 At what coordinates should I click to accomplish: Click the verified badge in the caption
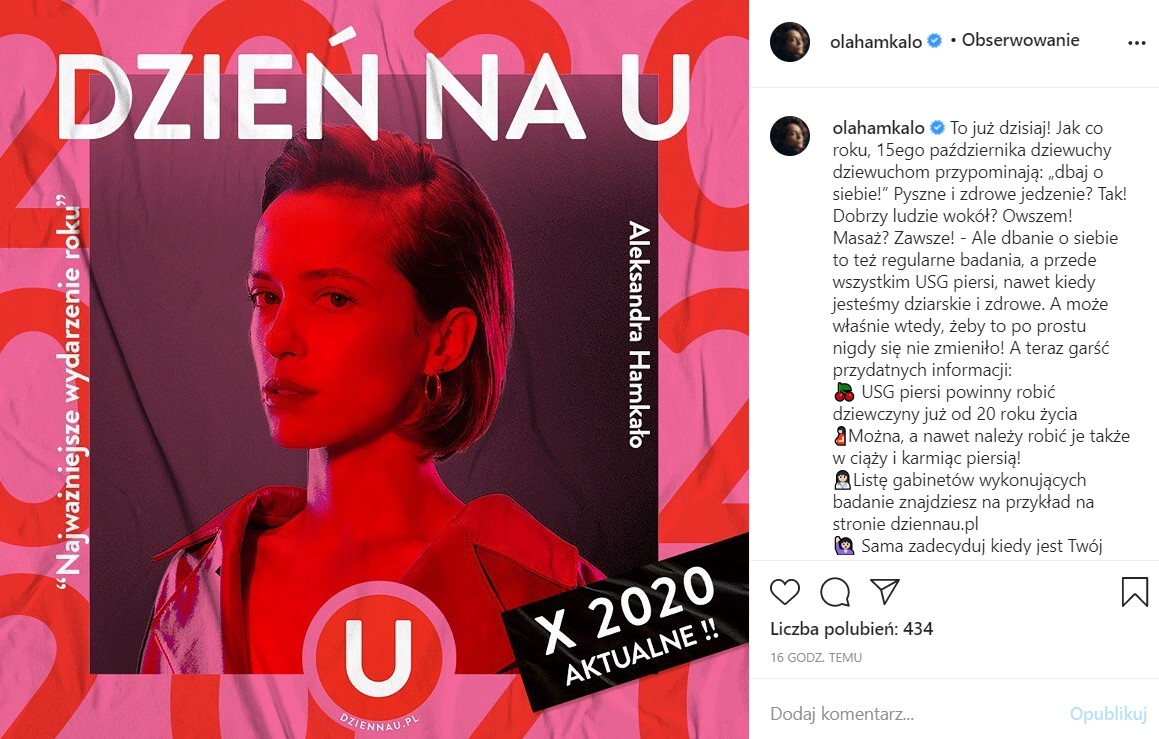click(x=937, y=128)
